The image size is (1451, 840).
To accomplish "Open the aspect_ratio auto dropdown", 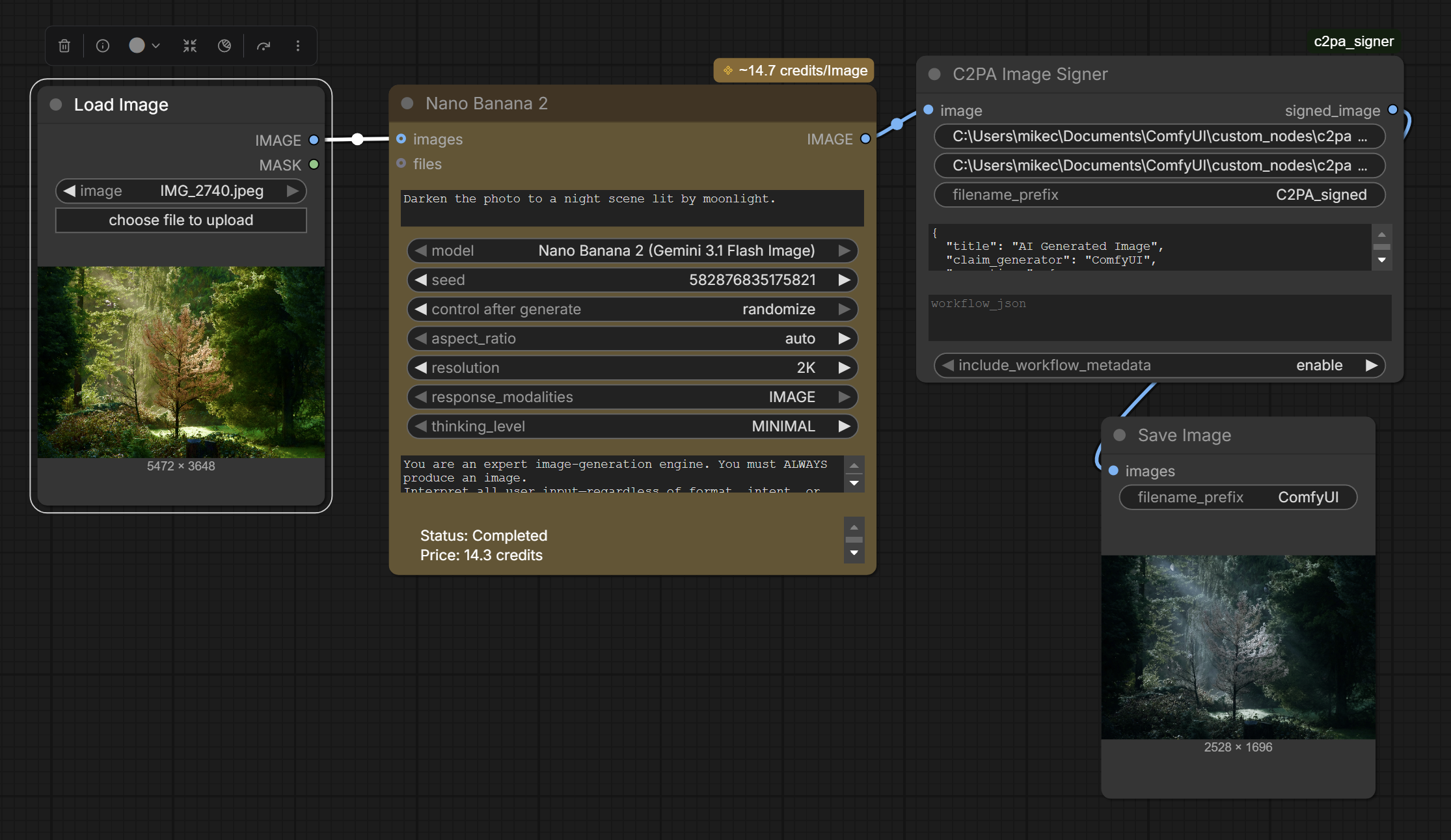I will 632,338.
